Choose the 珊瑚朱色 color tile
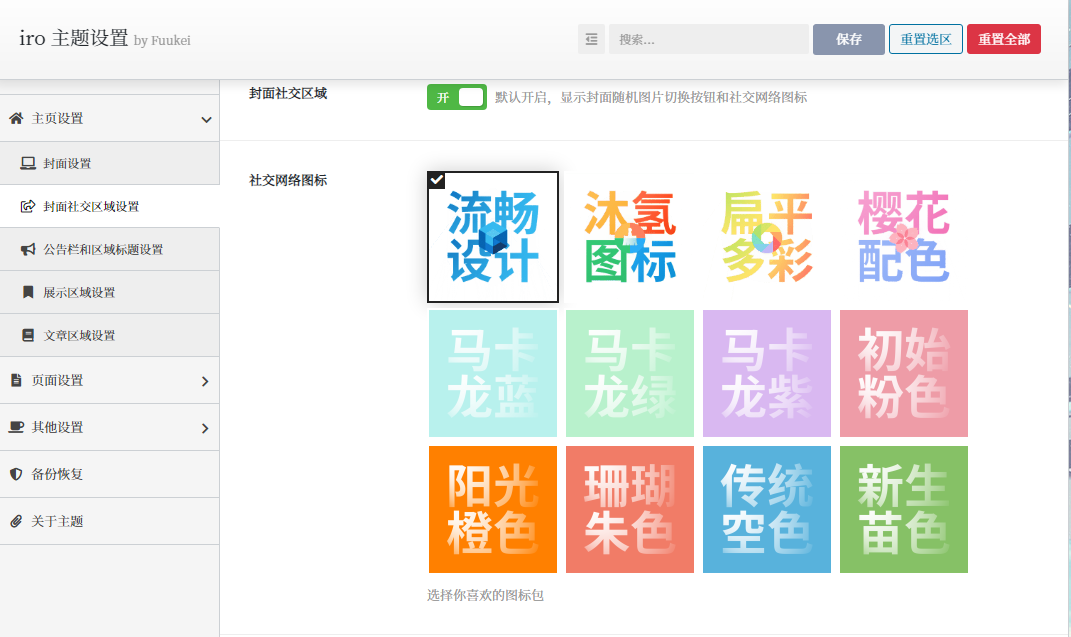1071x637 pixels. tap(630, 509)
